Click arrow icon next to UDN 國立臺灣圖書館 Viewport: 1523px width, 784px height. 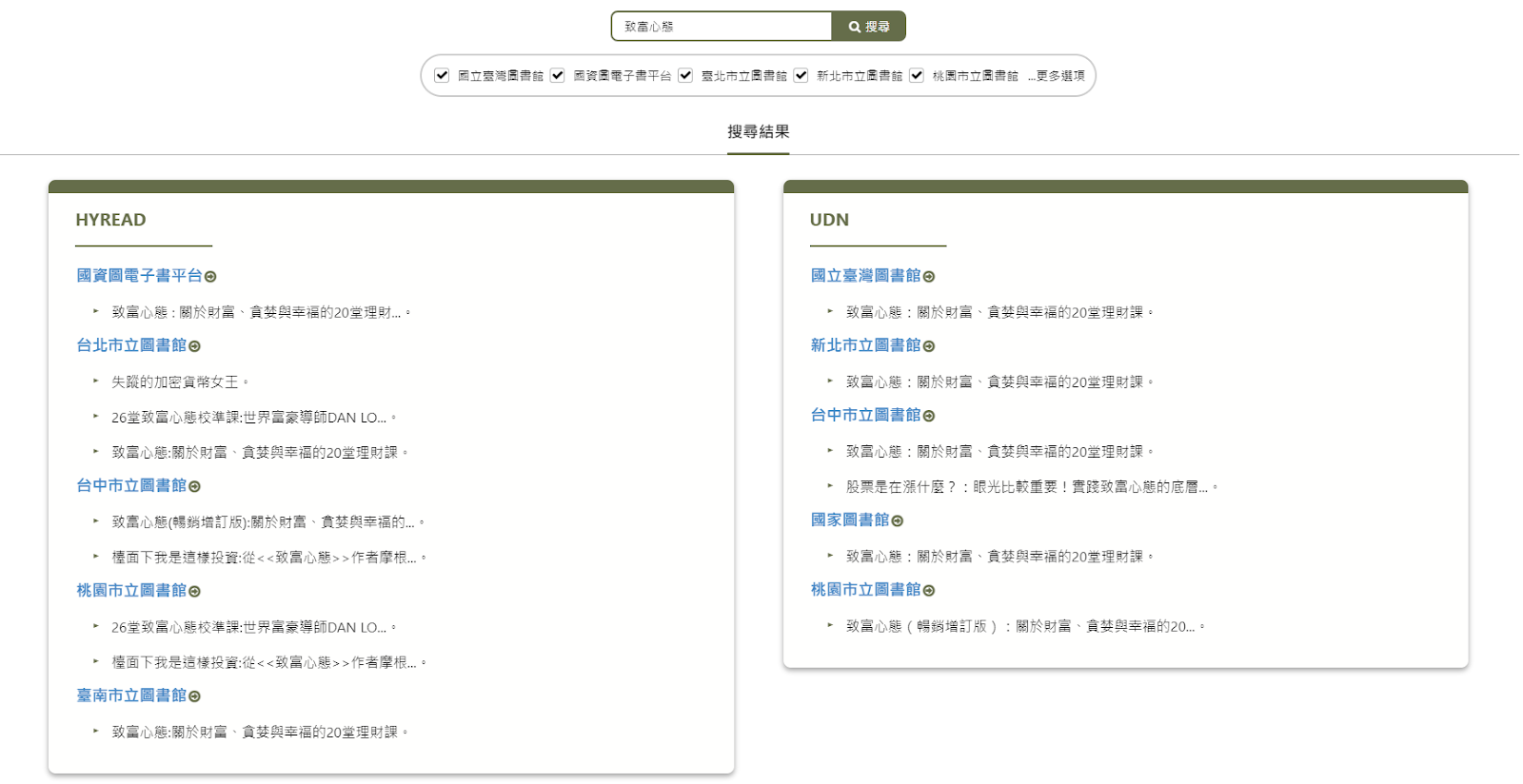[x=929, y=277]
